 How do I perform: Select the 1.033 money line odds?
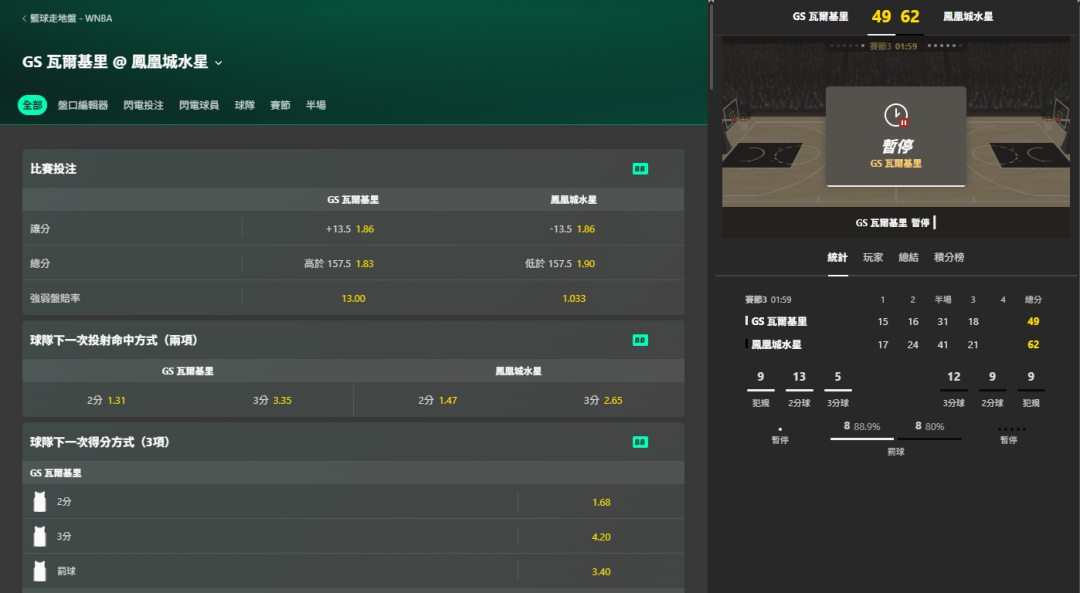point(573,298)
